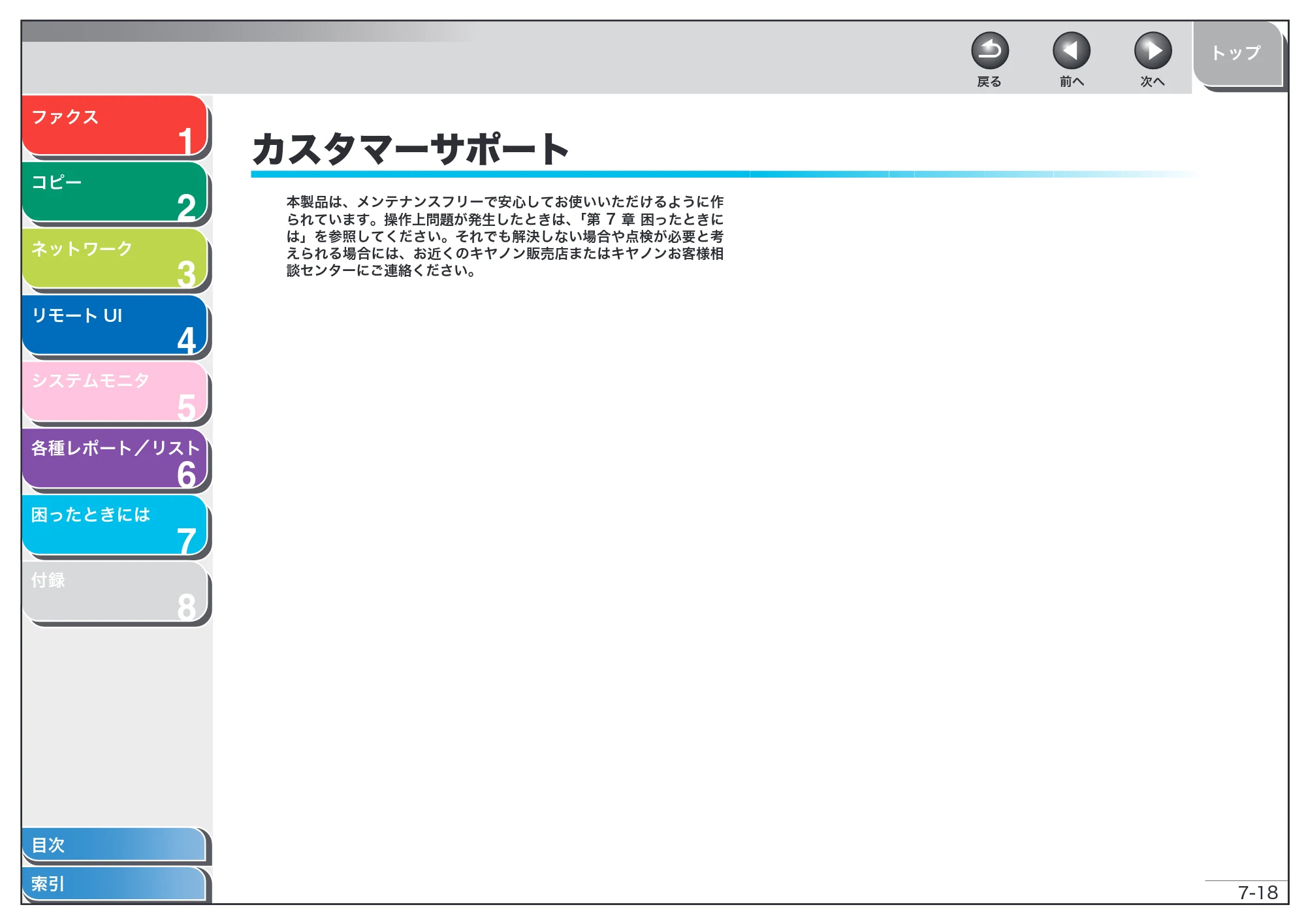
Task: Open chapter 1 ファクス tab
Action: 115,125
